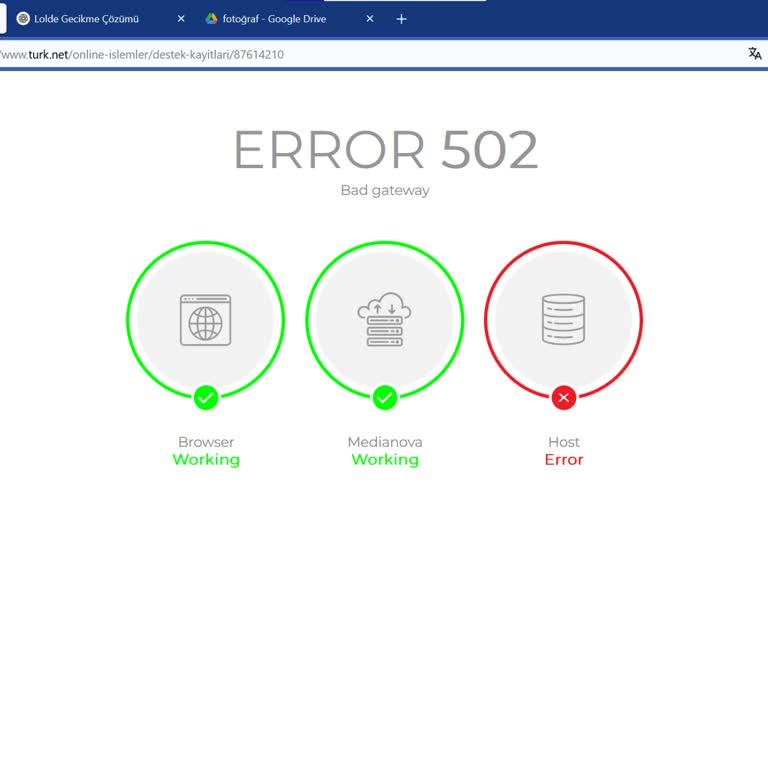
Task: Close the fotoğraf - Google Drive tab
Action: [x=370, y=19]
